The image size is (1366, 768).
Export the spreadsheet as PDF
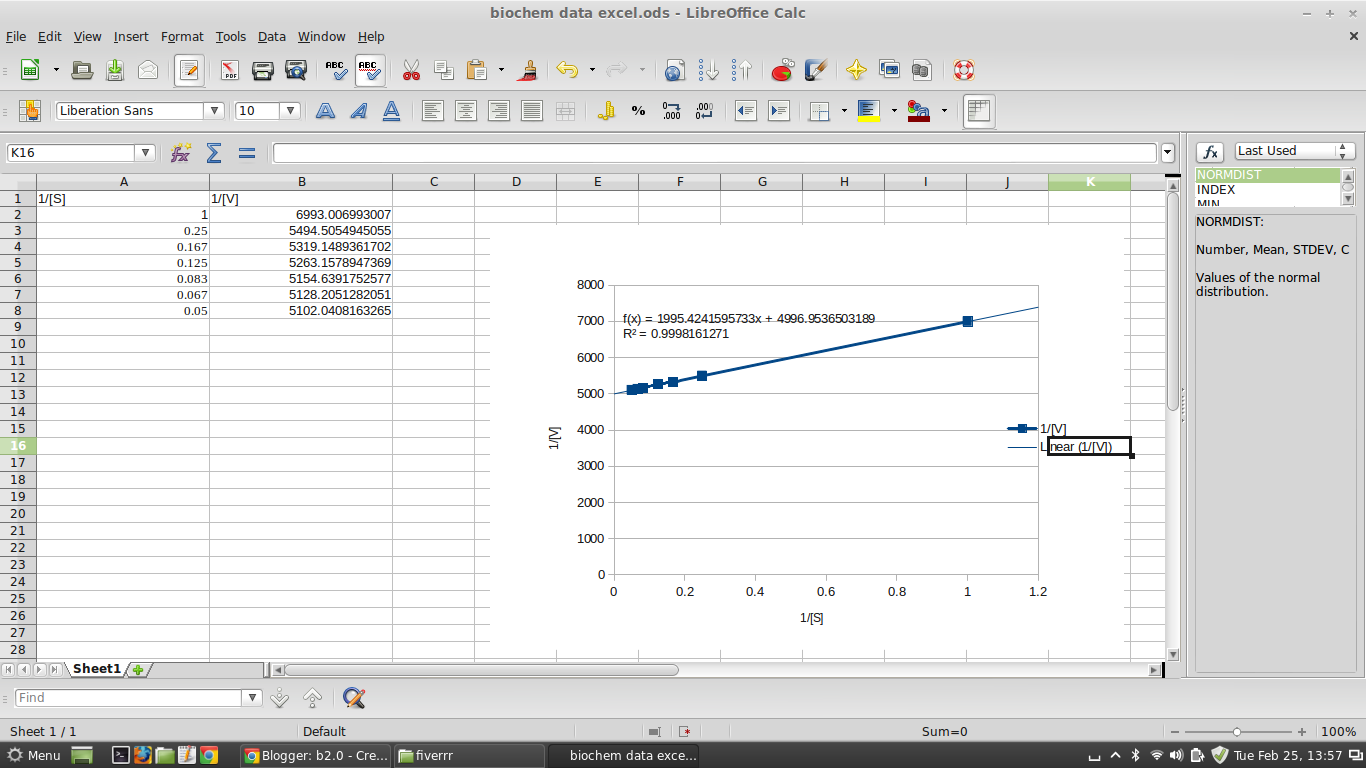click(228, 70)
